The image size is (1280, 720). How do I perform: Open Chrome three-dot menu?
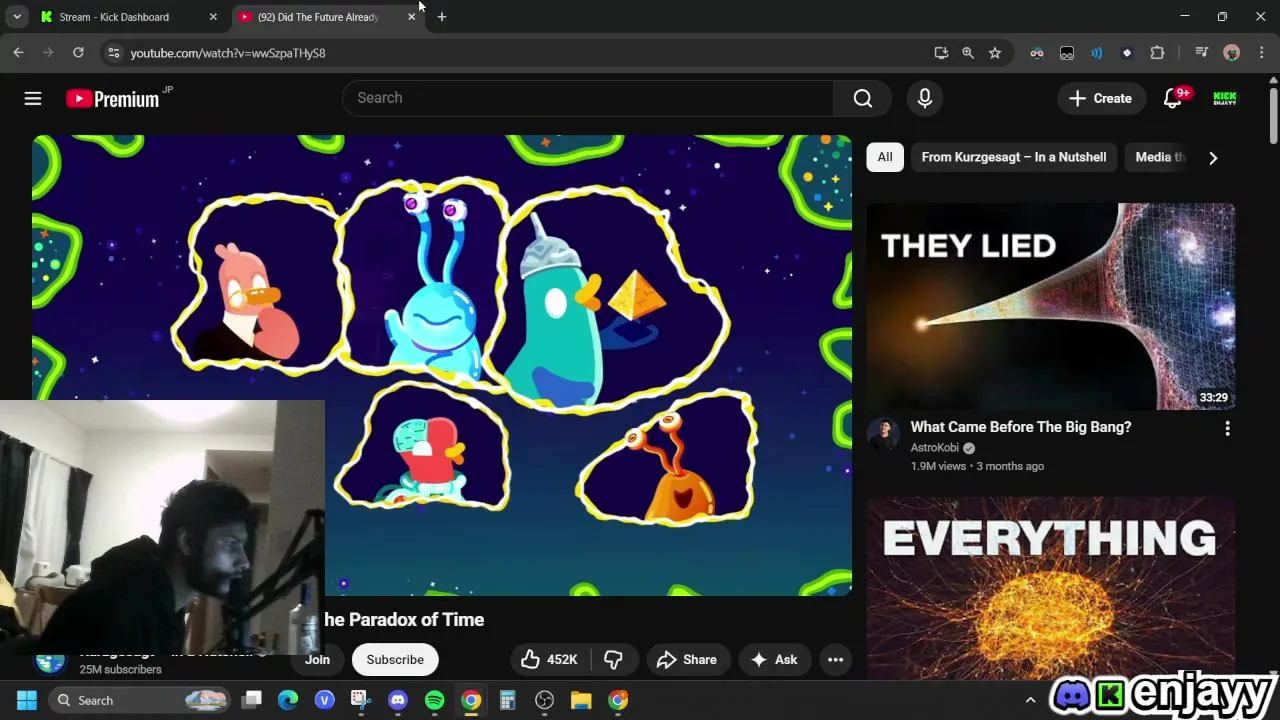[x=1261, y=53]
